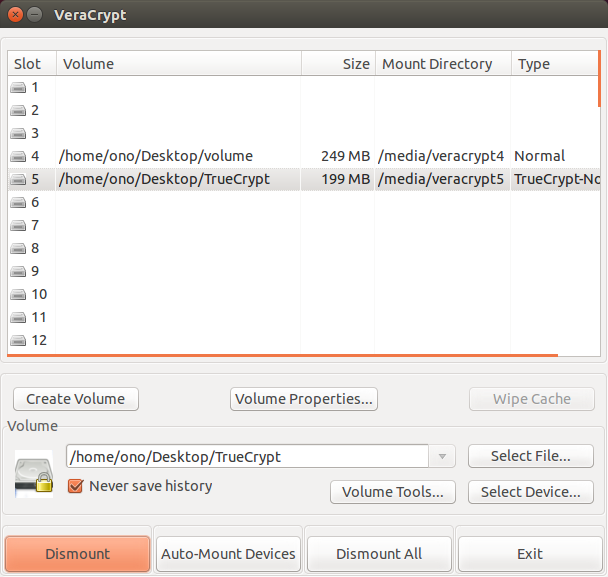The width and height of the screenshot is (608, 577).
Task: Open Volume Properties dialog
Action: pos(304,399)
